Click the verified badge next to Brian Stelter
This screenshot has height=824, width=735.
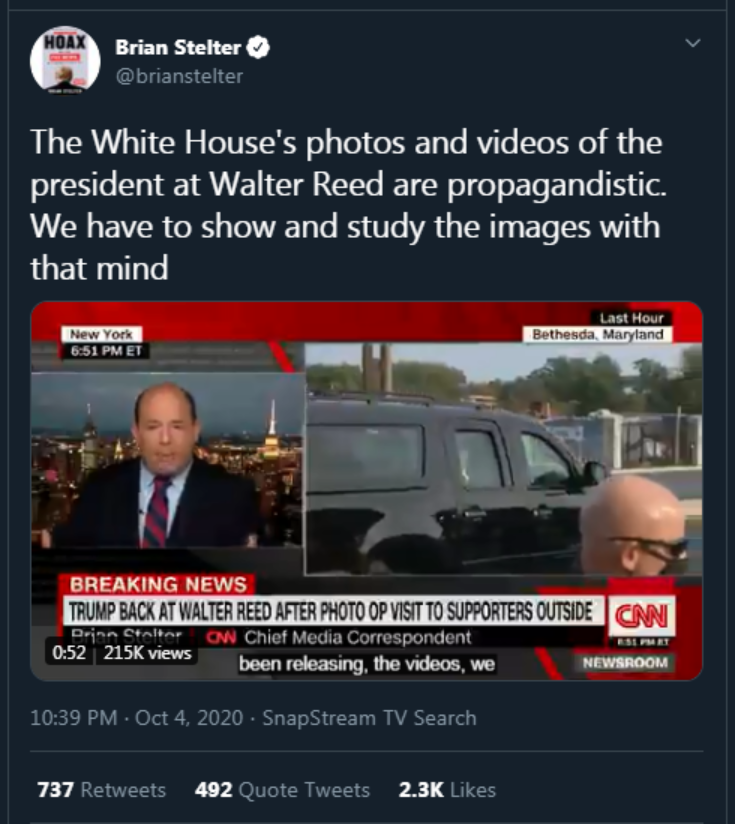coord(258,47)
